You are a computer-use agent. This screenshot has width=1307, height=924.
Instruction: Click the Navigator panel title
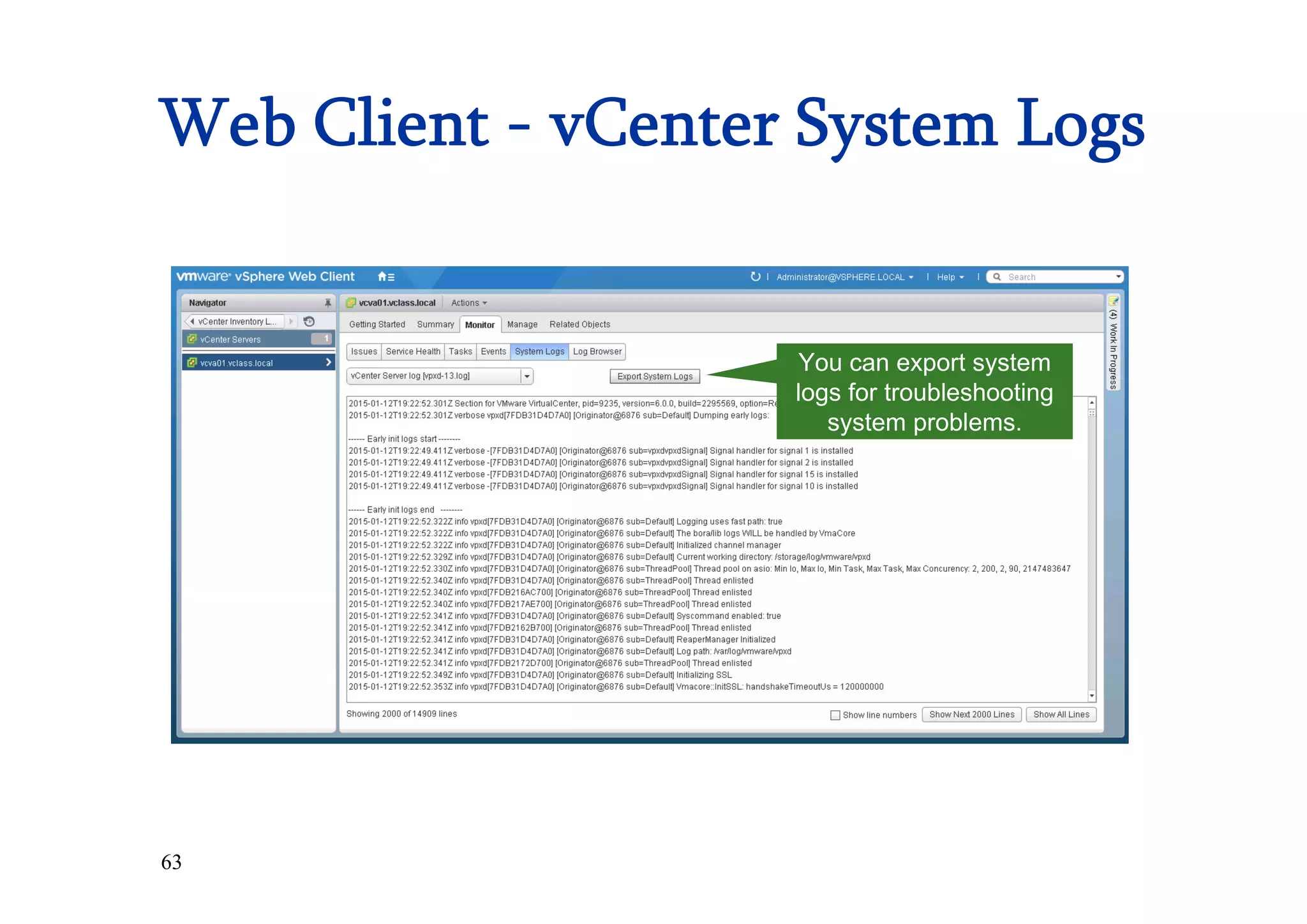207,303
